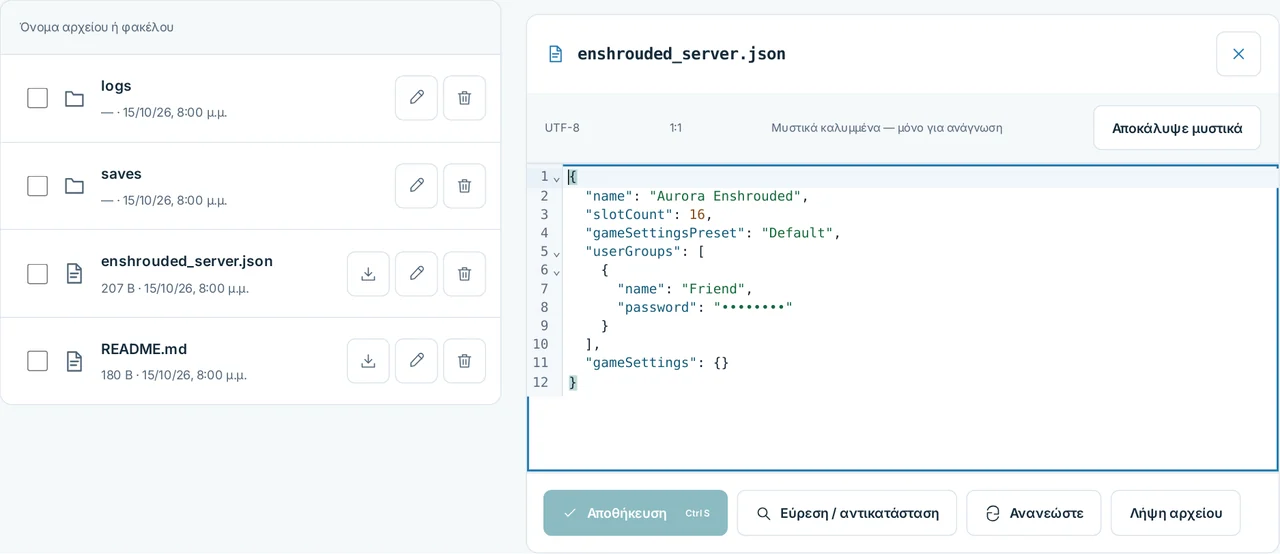Image resolution: width=1280 pixels, height=554 pixels.
Task: Focus the file or folder name field
Action: [250, 27]
